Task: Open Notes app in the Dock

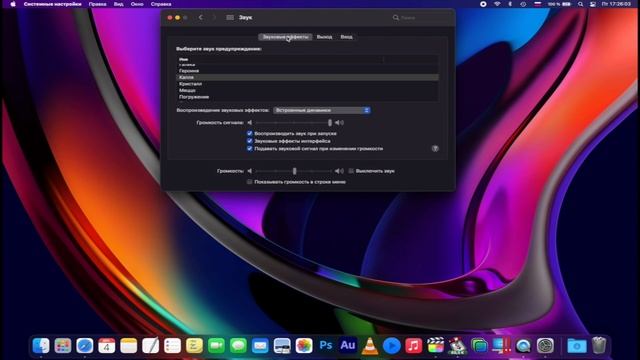Action: pos(129,346)
